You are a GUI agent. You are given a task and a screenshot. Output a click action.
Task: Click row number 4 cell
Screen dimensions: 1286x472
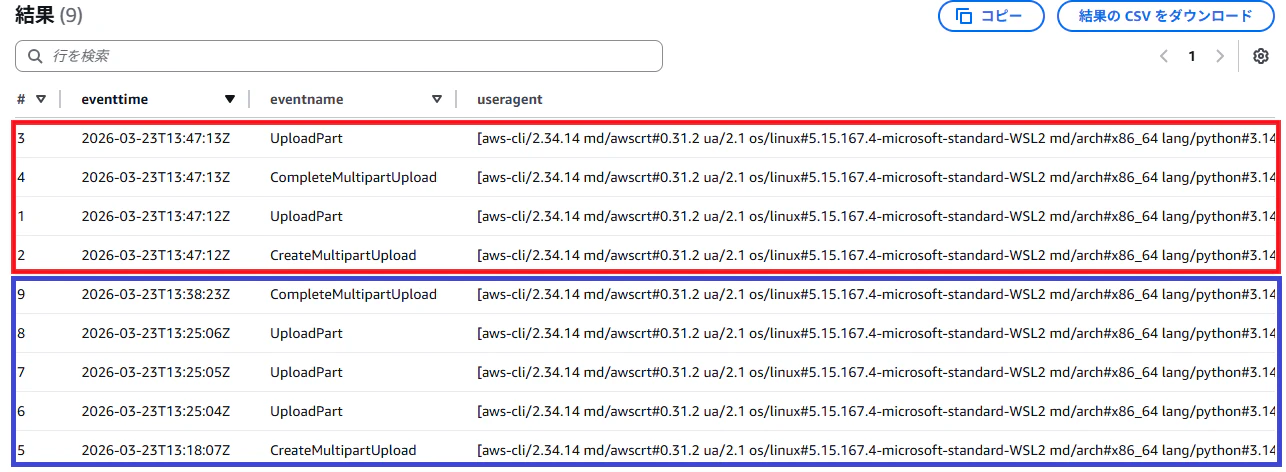21,177
